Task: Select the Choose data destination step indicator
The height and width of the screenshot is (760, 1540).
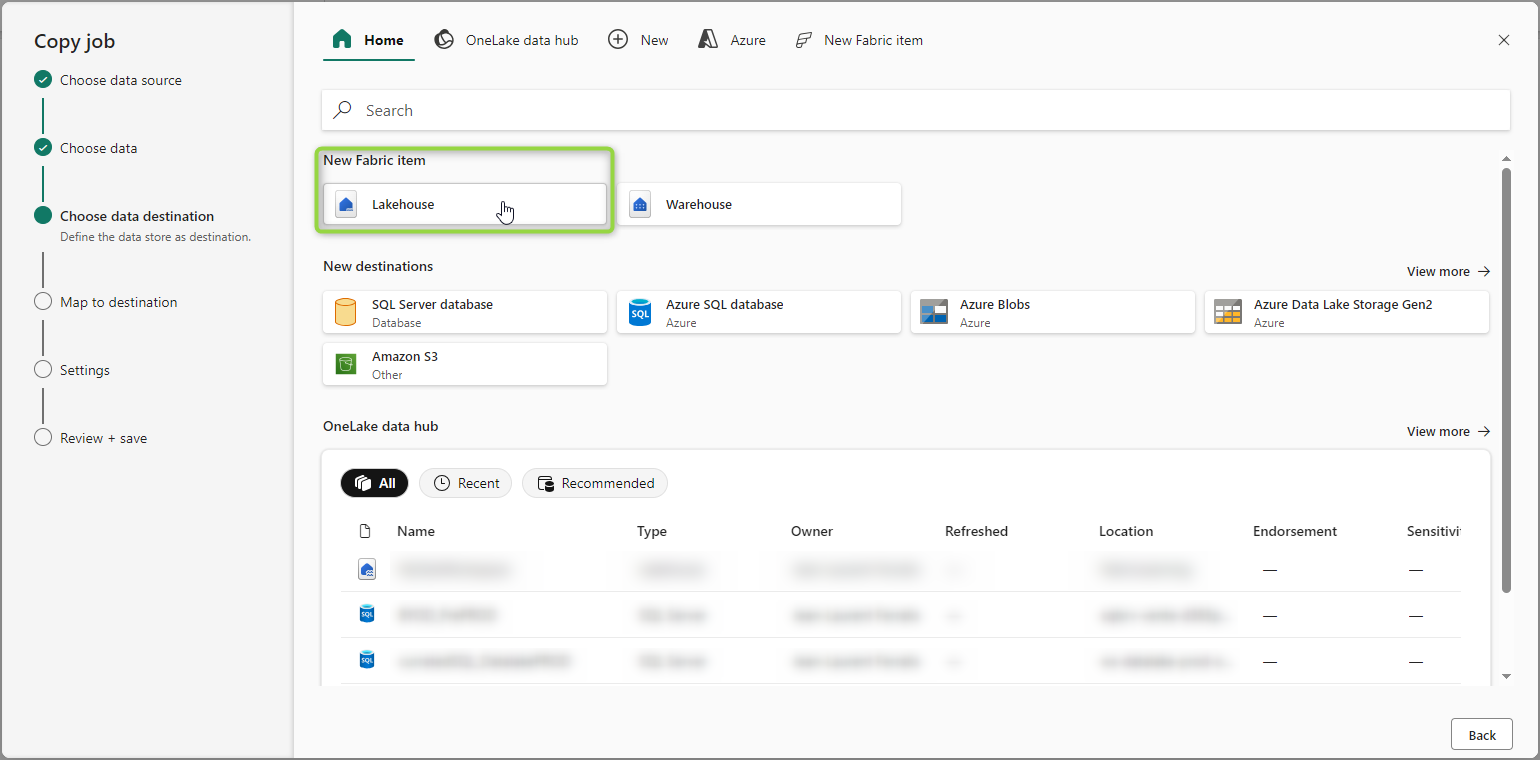Action: (43, 216)
